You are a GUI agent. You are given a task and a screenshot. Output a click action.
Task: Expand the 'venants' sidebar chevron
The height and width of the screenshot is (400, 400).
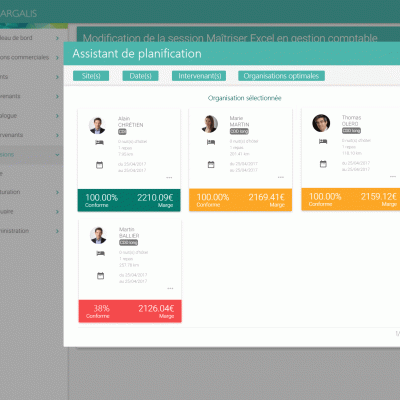57,96
